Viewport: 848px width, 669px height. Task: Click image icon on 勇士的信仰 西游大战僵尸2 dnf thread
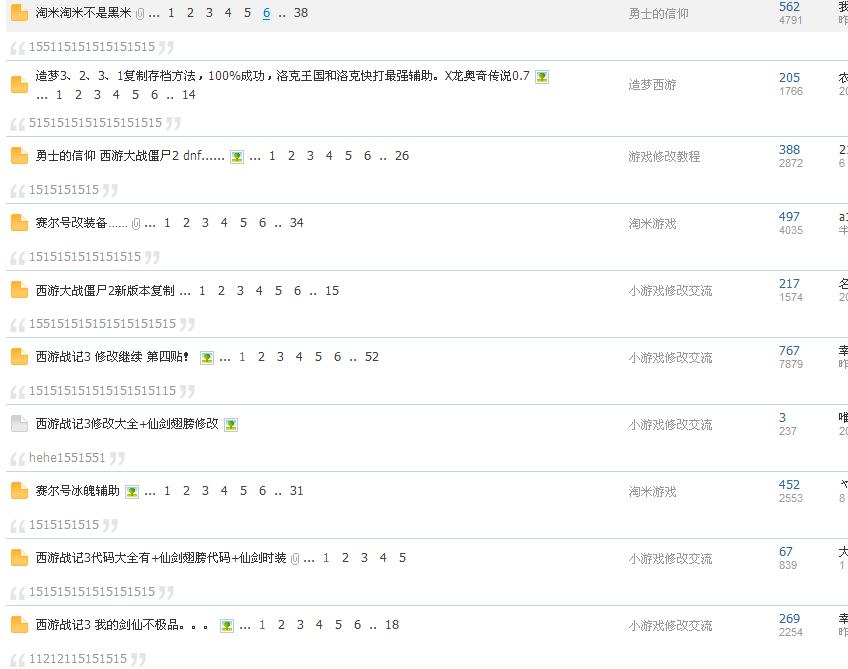point(237,157)
